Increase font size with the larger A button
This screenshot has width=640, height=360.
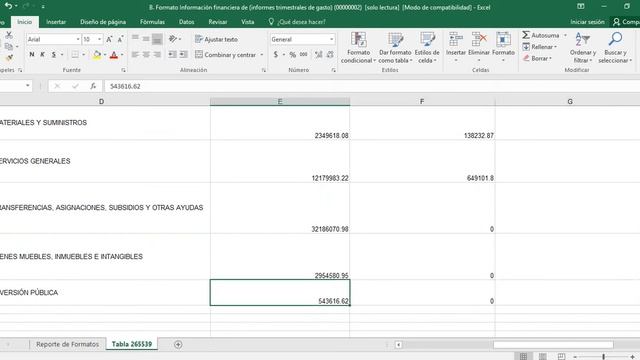click(109, 39)
